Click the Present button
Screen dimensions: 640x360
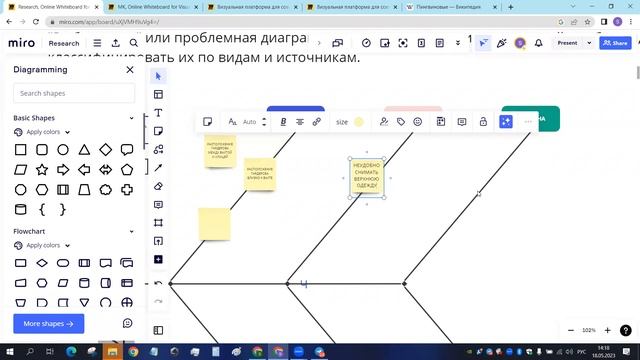(567, 43)
